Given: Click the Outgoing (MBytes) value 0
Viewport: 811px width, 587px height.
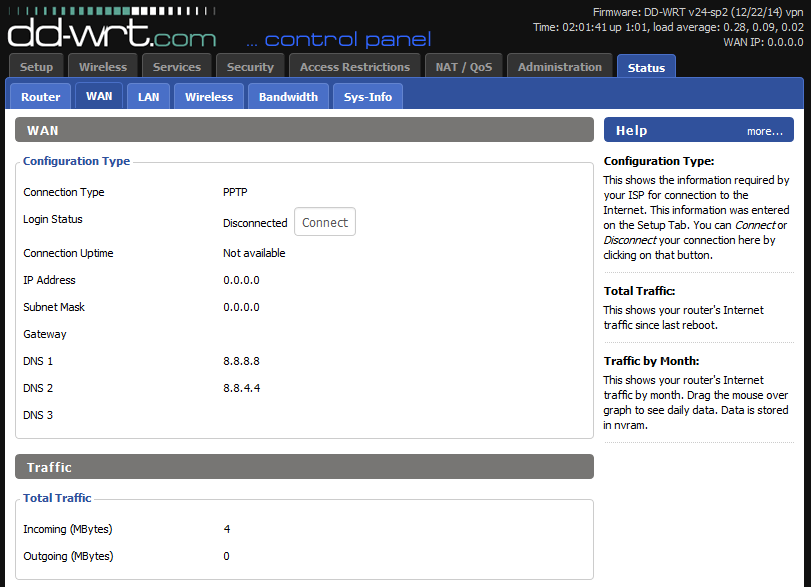Looking at the screenshot, I should (x=226, y=556).
